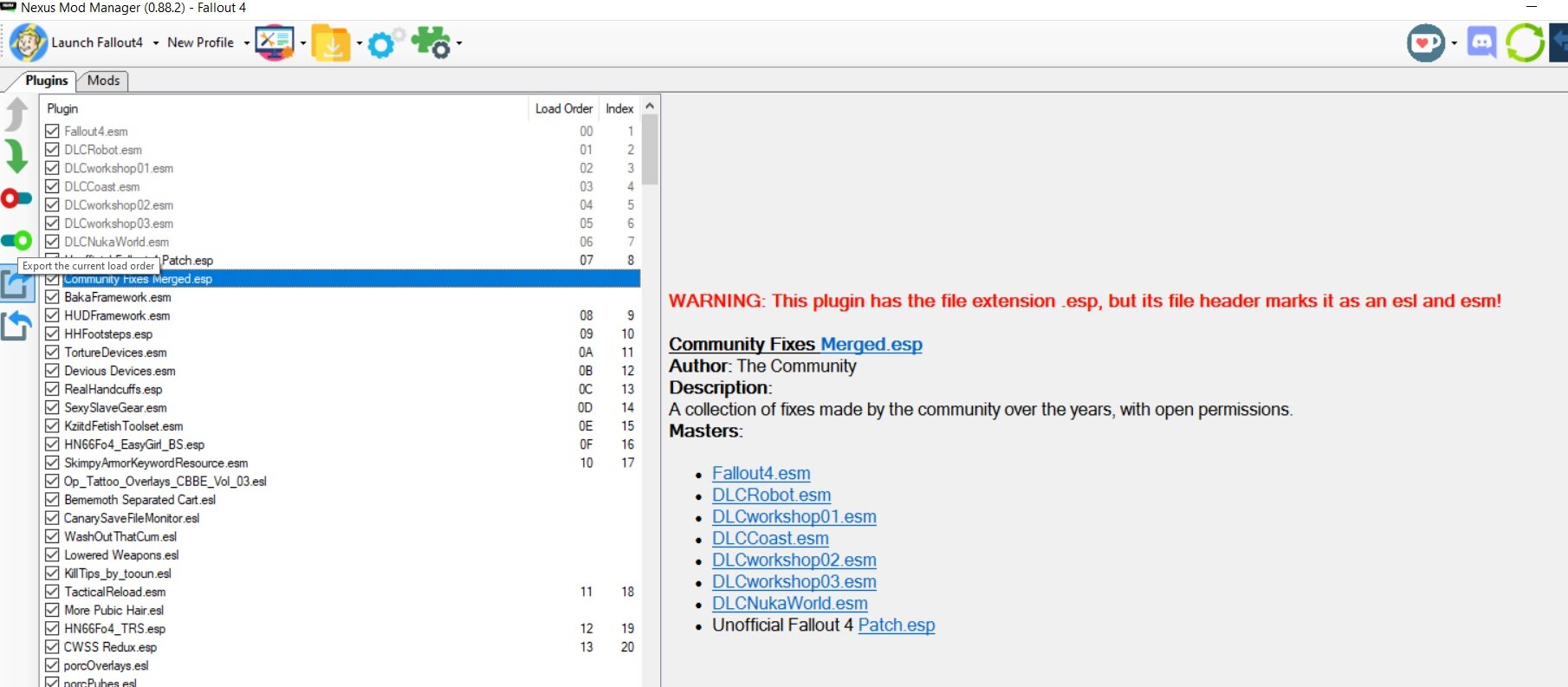Toggle the Lowered Weapons.esl checkbox
This screenshot has width=1568, height=687.
click(53, 554)
